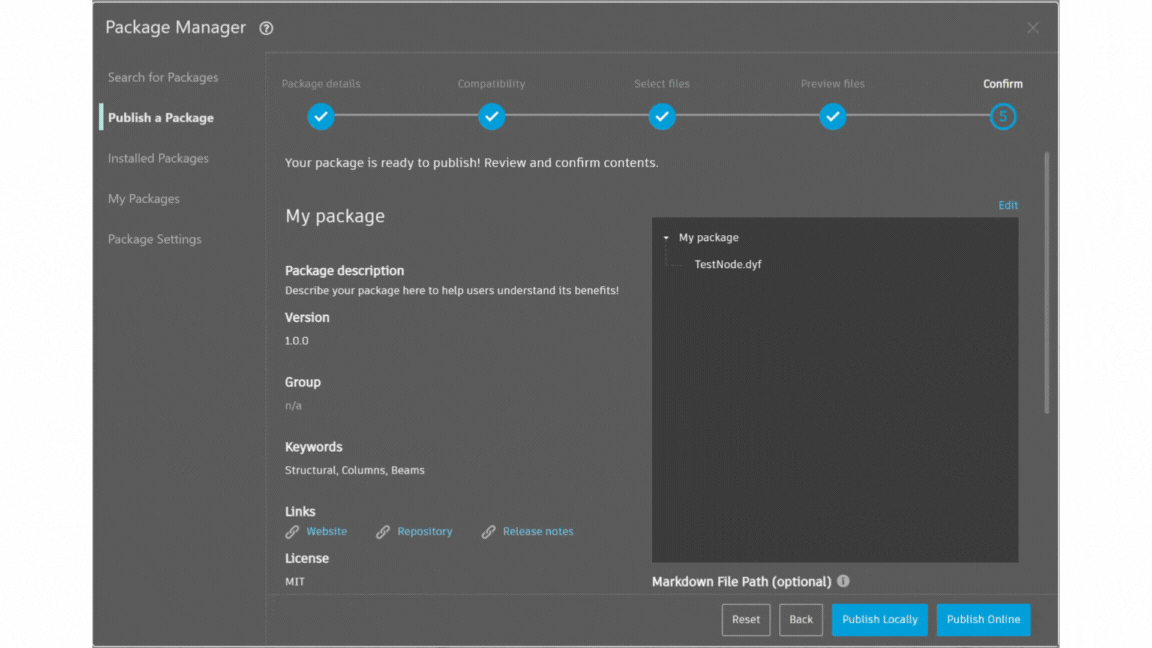Click the Compatibility step checkmark circle

click(491, 117)
